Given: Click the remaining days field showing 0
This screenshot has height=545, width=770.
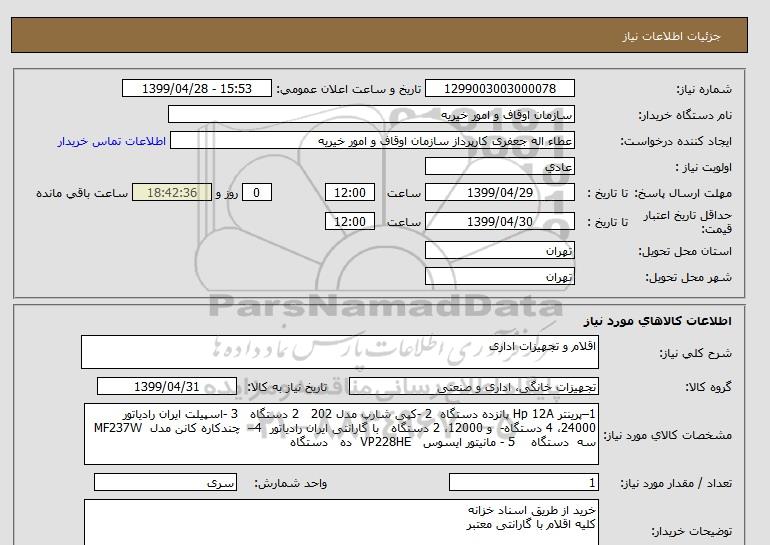Looking at the screenshot, I should 256,192.
